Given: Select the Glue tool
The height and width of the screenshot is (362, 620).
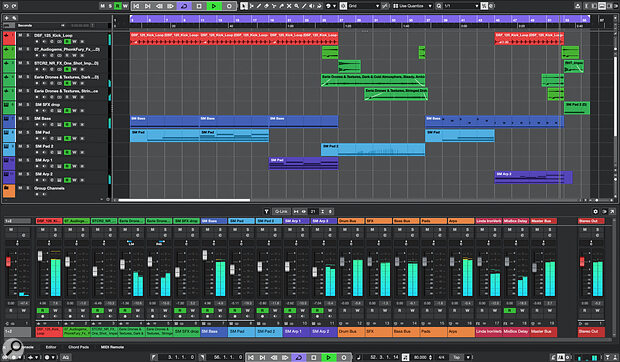Looking at the screenshot, I should pos(282,6).
